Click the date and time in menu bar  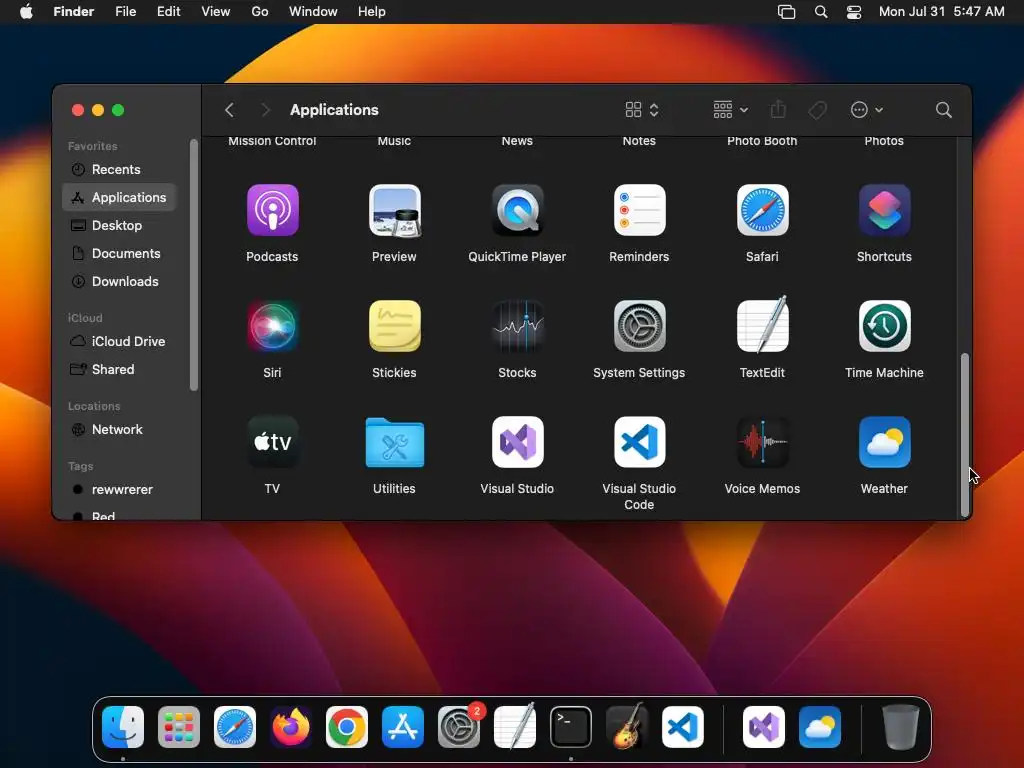pyautogui.click(x=941, y=12)
